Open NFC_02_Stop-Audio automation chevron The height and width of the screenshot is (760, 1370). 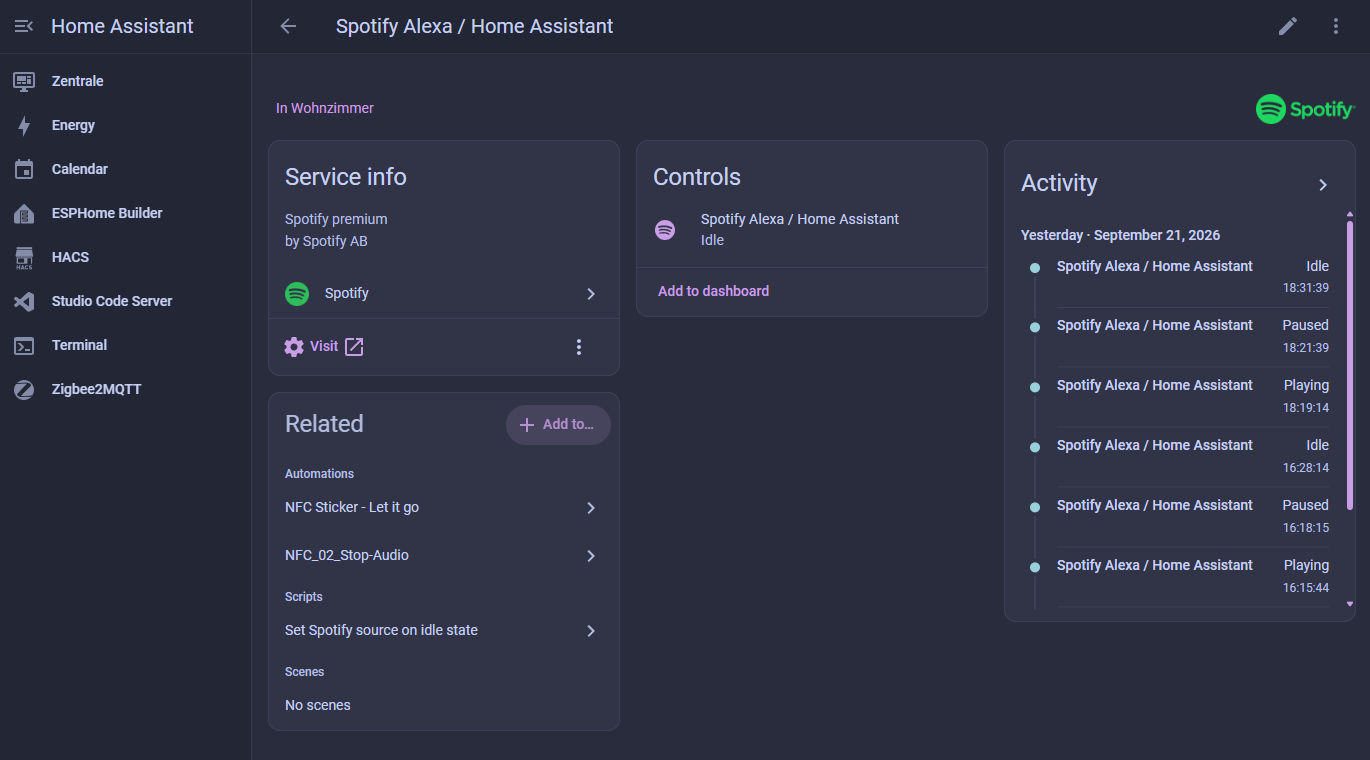(x=591, y=556)
